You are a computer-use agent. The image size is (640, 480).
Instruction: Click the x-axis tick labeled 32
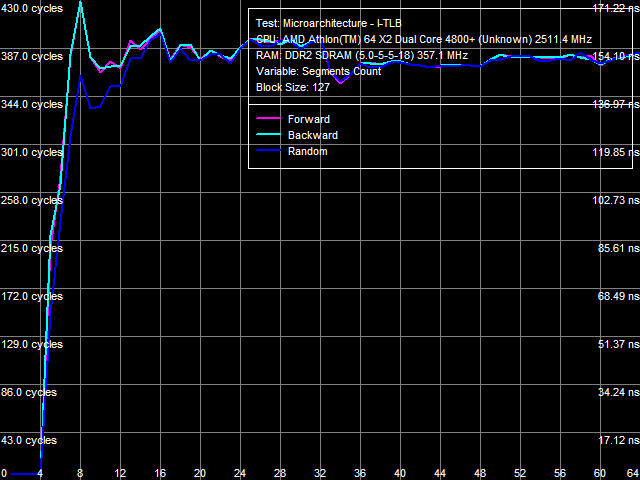[x=320, y=473]
